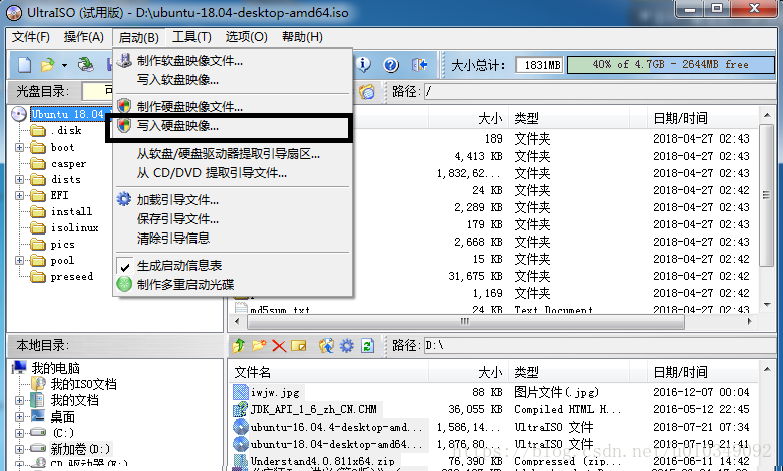The width and height of the screenshot is (783, 471).
Task: Select 保存引导文件... menu entry
Action: click(233, 219)
